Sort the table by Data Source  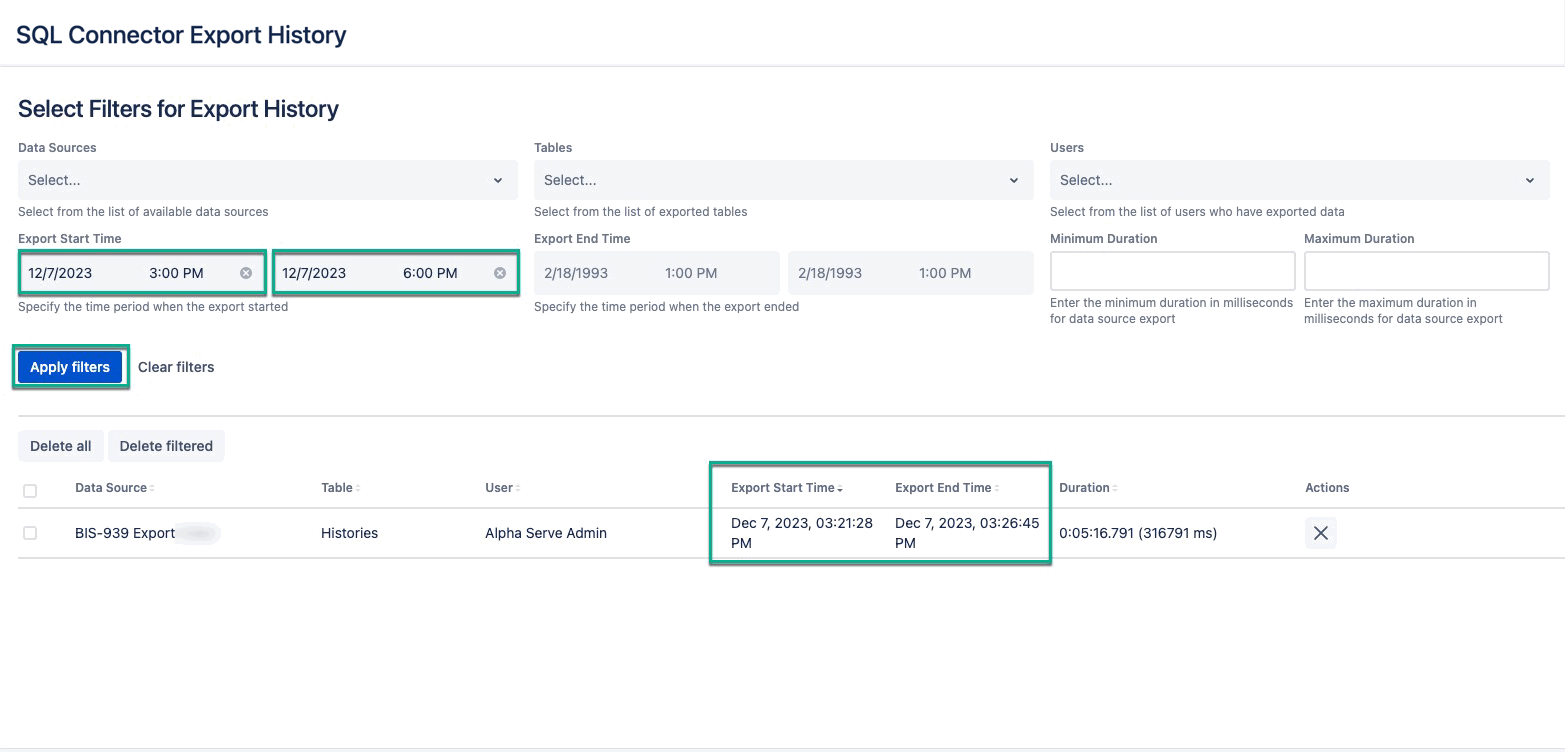coord(151,487)
